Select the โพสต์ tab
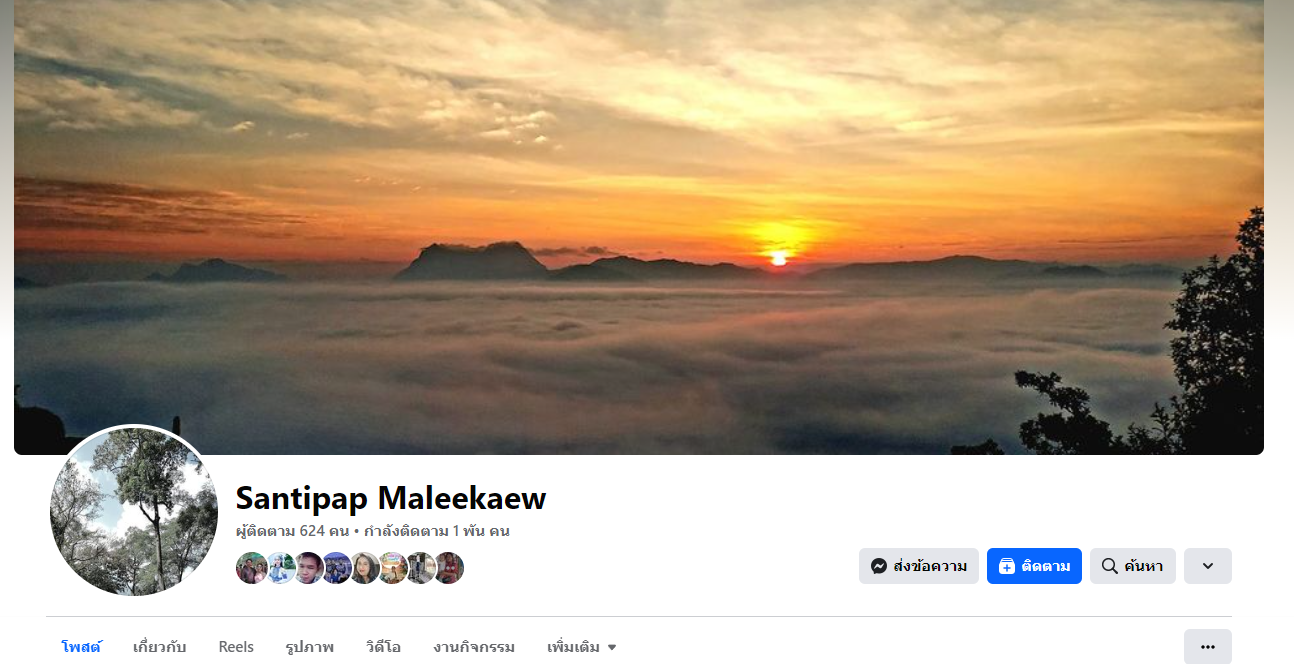Viewport: 1294px width, 664px height. coord(81,647)
